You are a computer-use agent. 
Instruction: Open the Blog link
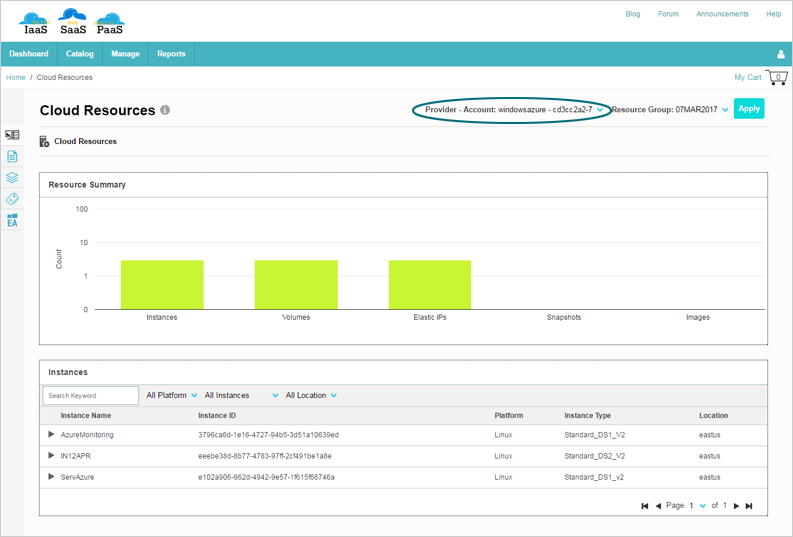click(633, 14)
